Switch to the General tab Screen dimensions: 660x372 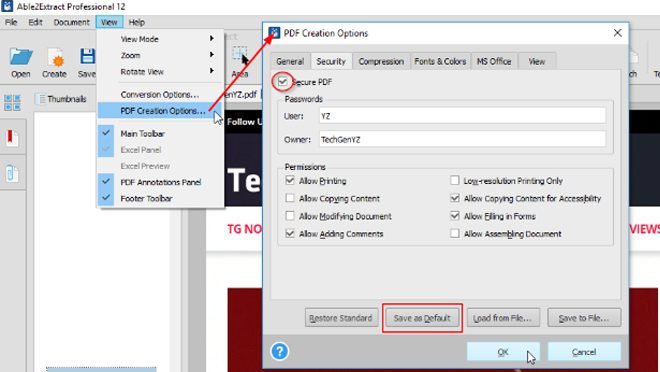[290, 61]
